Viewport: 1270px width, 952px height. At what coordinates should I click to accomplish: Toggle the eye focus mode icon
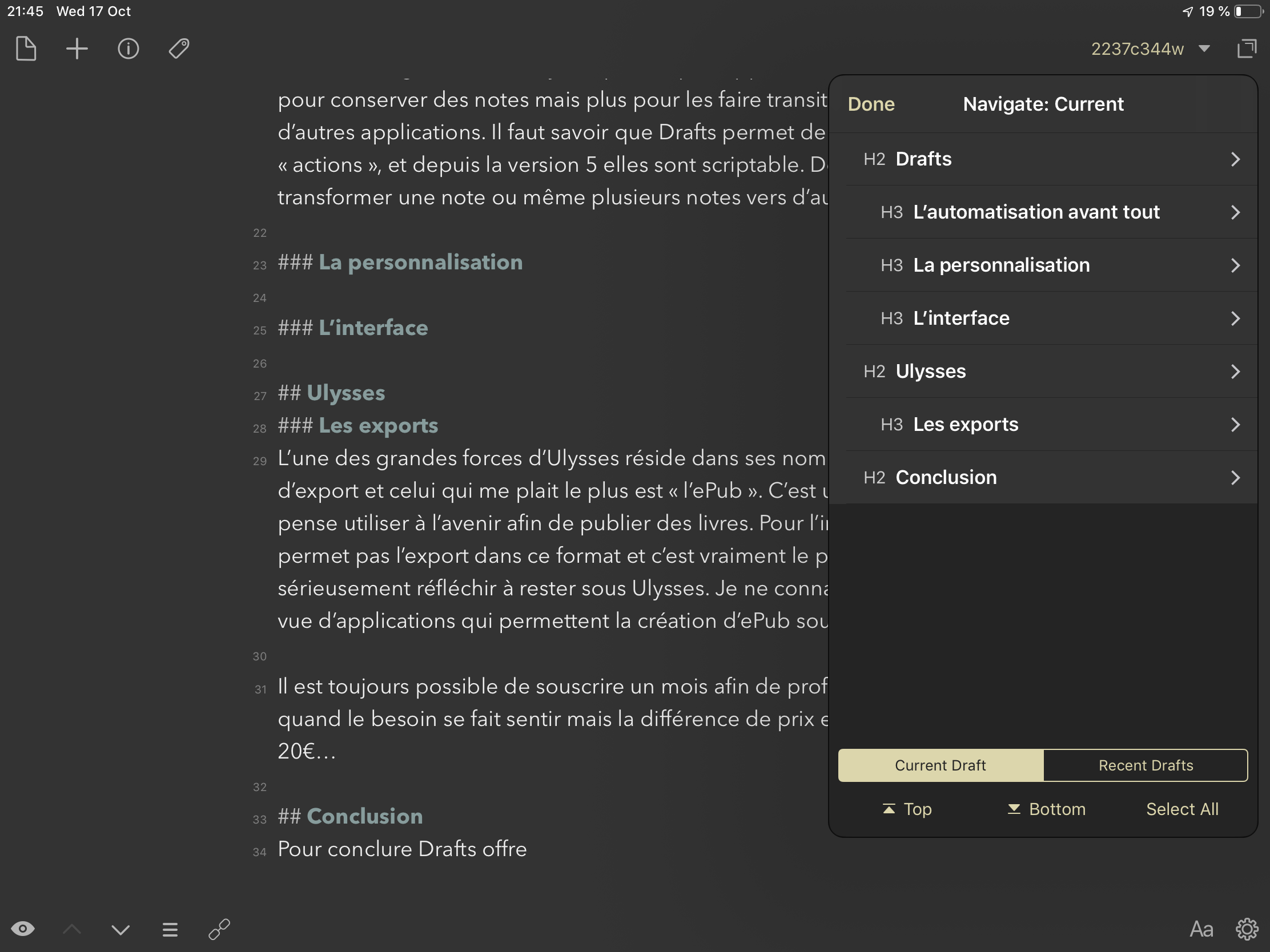(x=23, y=929)
